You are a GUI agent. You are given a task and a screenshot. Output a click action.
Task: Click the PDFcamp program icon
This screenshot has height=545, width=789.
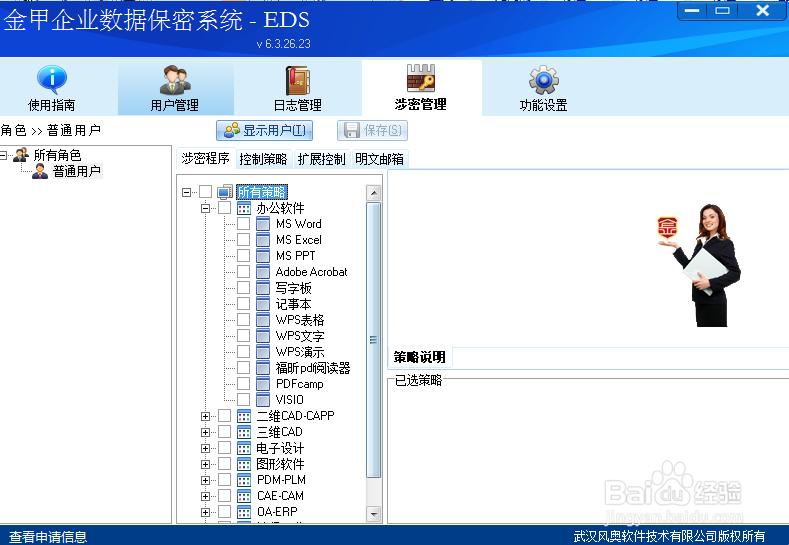[x=263, y=383]
